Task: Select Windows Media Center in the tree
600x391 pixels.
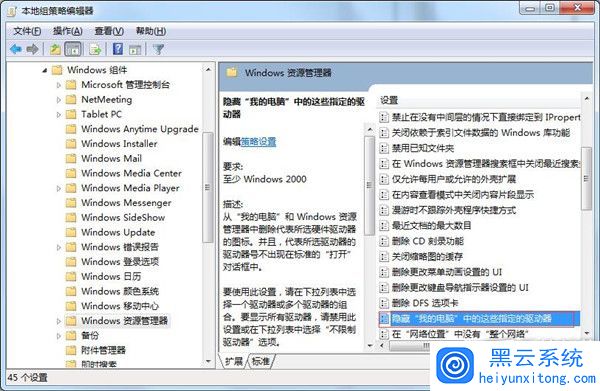Action: coord(131,173)
